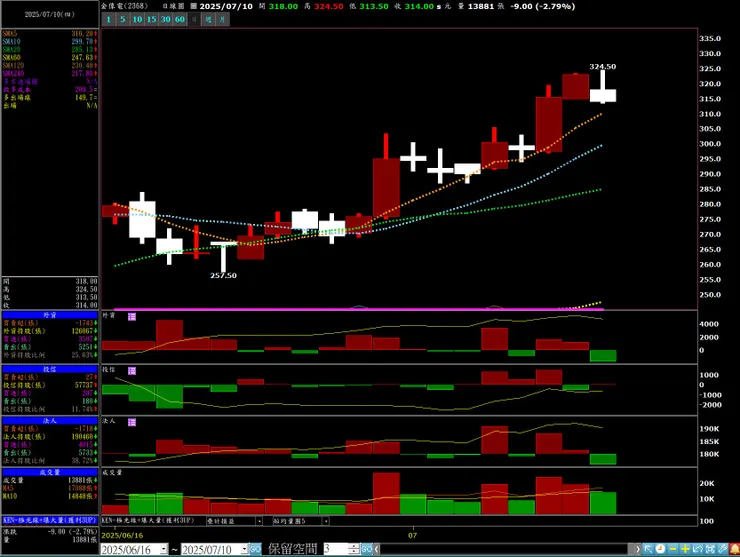Click the fit-to-screen icon in the bottom toolbar

tap(710, 549)
